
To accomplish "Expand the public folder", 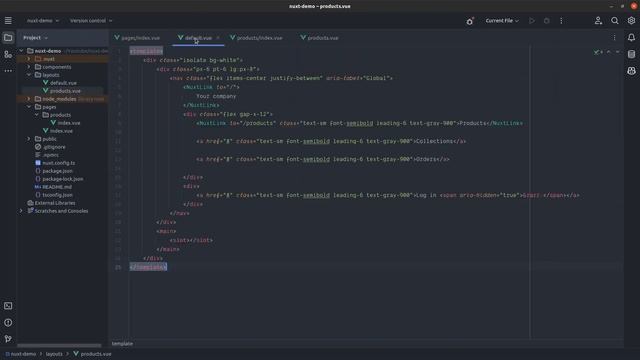I will [x=29, y=139].
